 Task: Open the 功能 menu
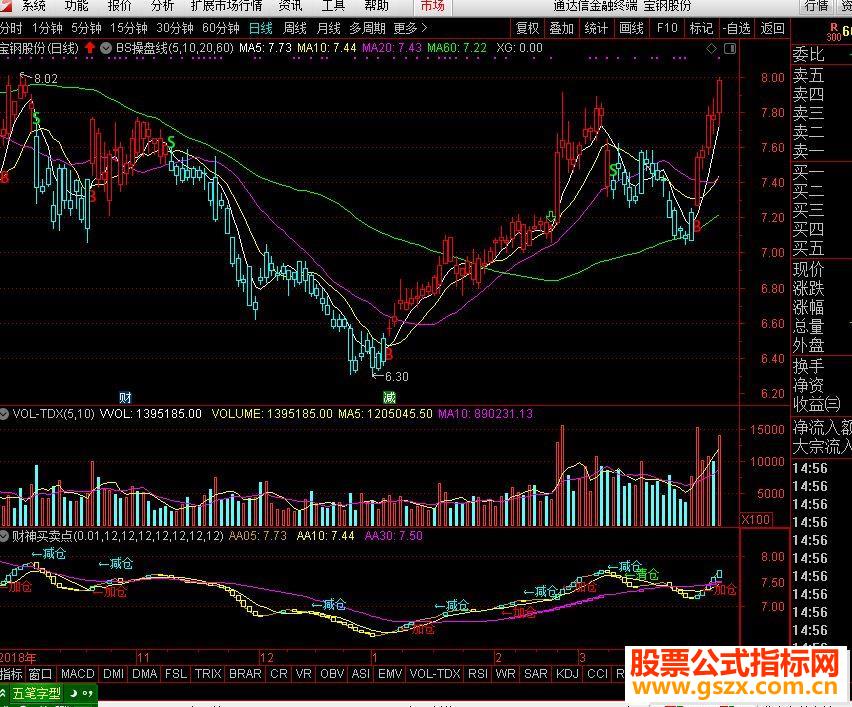click(76, 6)
